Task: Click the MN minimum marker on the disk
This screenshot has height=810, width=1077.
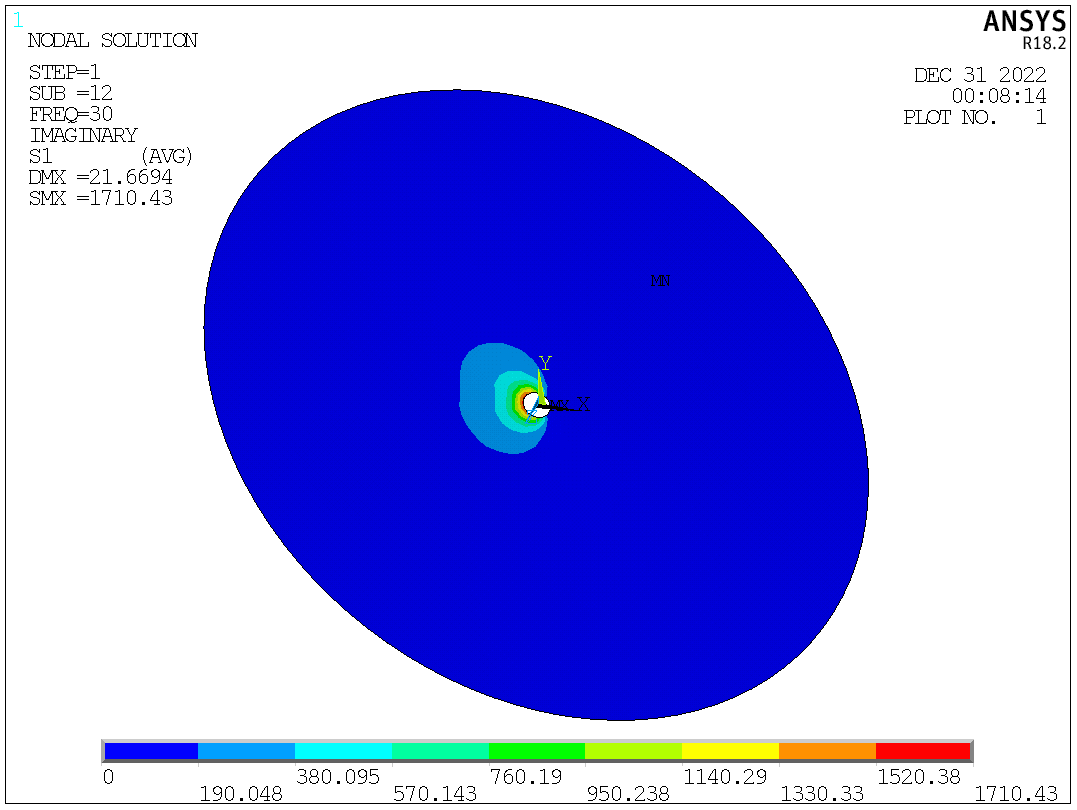Action: (660, 281)
